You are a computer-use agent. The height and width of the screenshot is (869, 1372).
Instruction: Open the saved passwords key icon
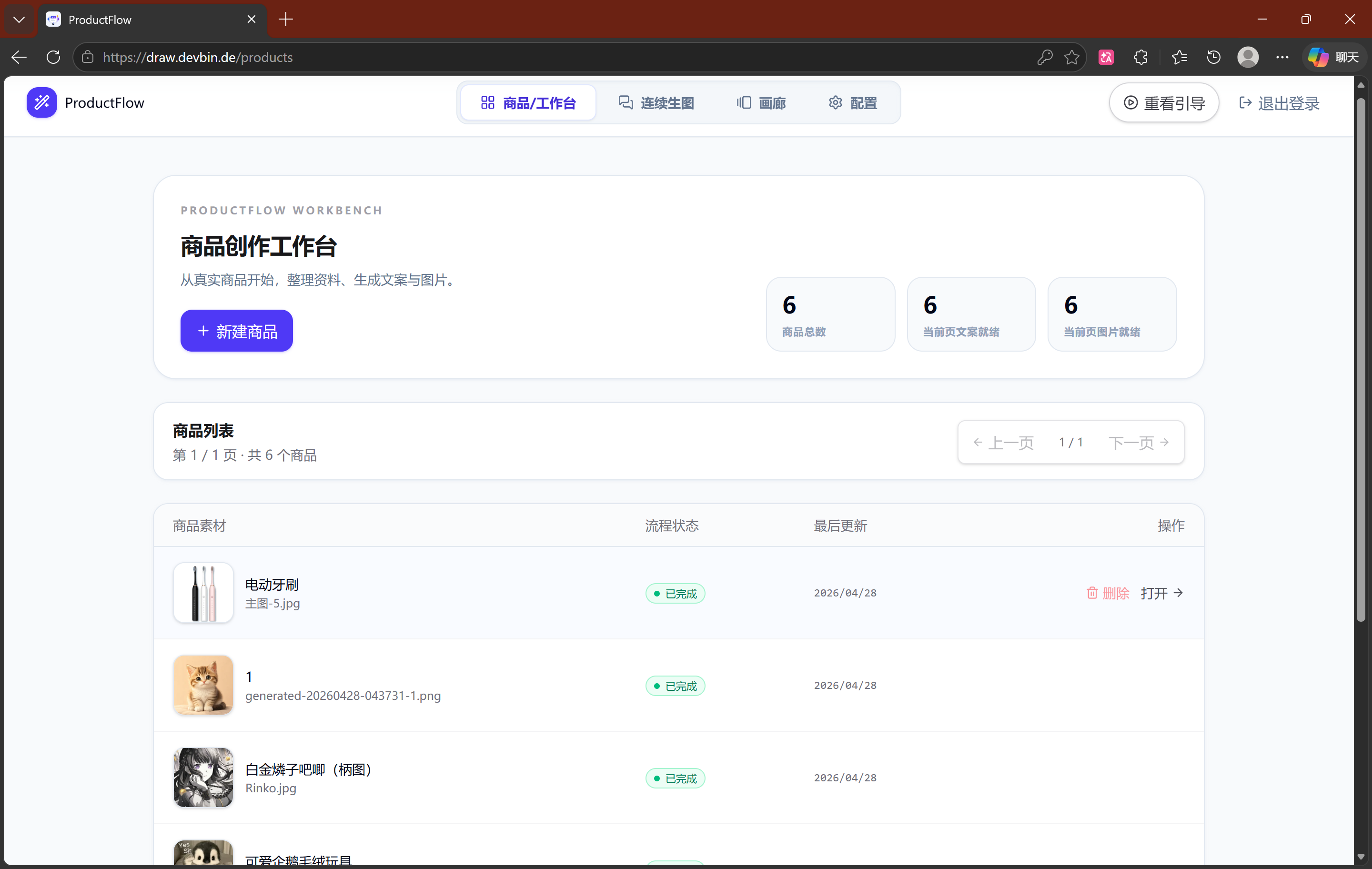1044,57
